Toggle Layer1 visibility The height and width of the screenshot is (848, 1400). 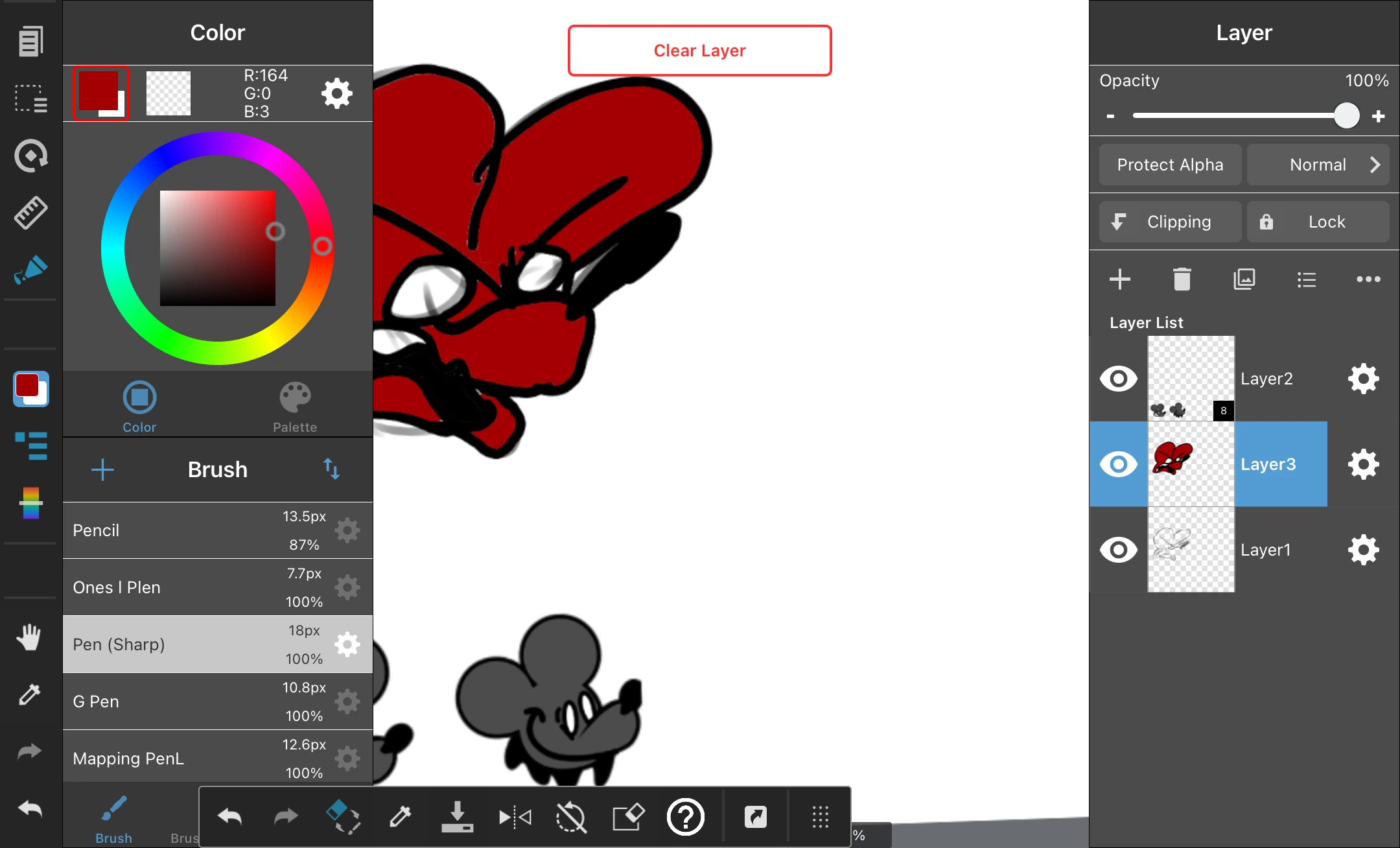tap(1119, 549)
